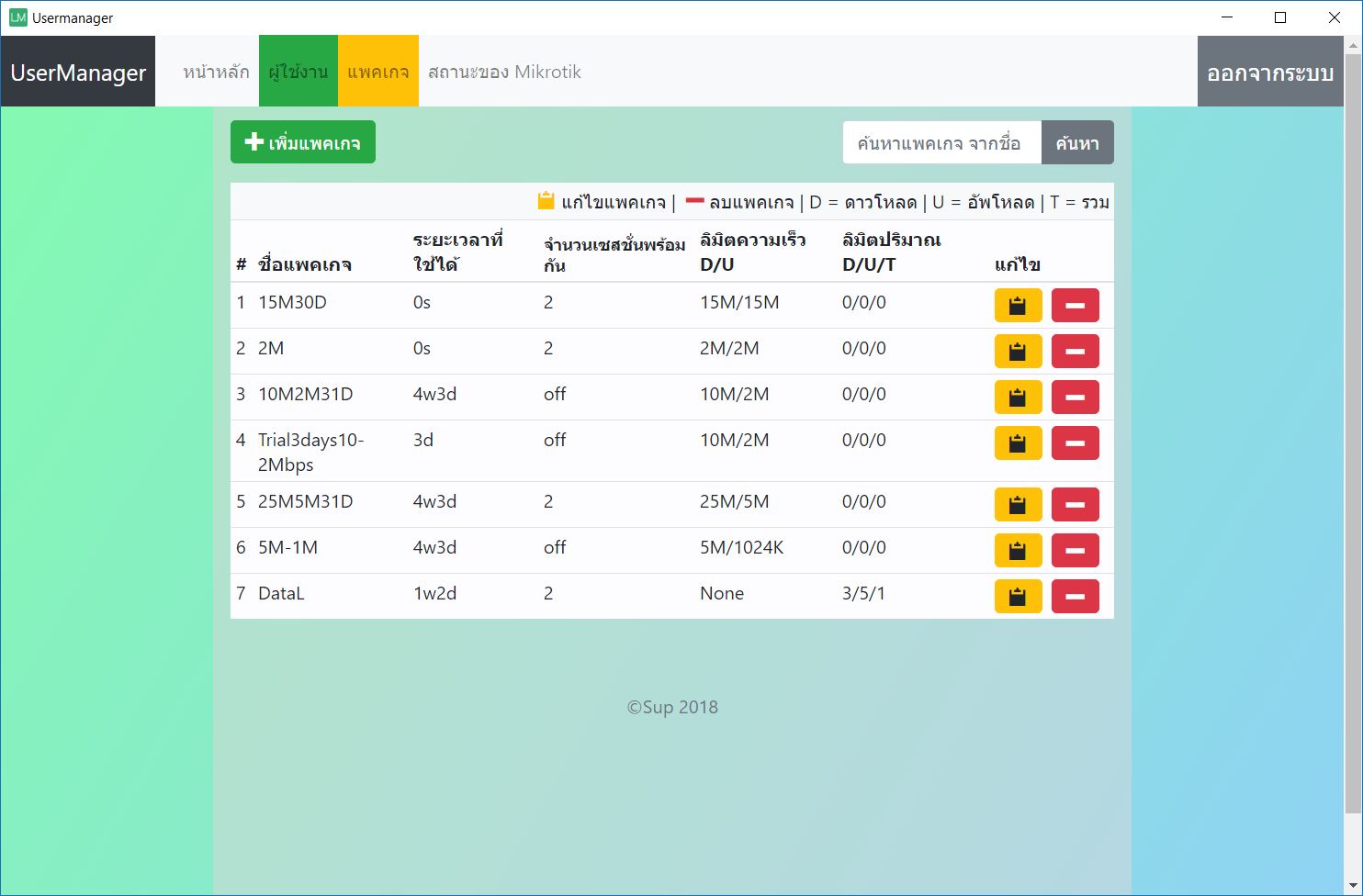Click the เพิ่มแพคเกจ add package button
Viewport: 1363px width, 896px height.
302,142
